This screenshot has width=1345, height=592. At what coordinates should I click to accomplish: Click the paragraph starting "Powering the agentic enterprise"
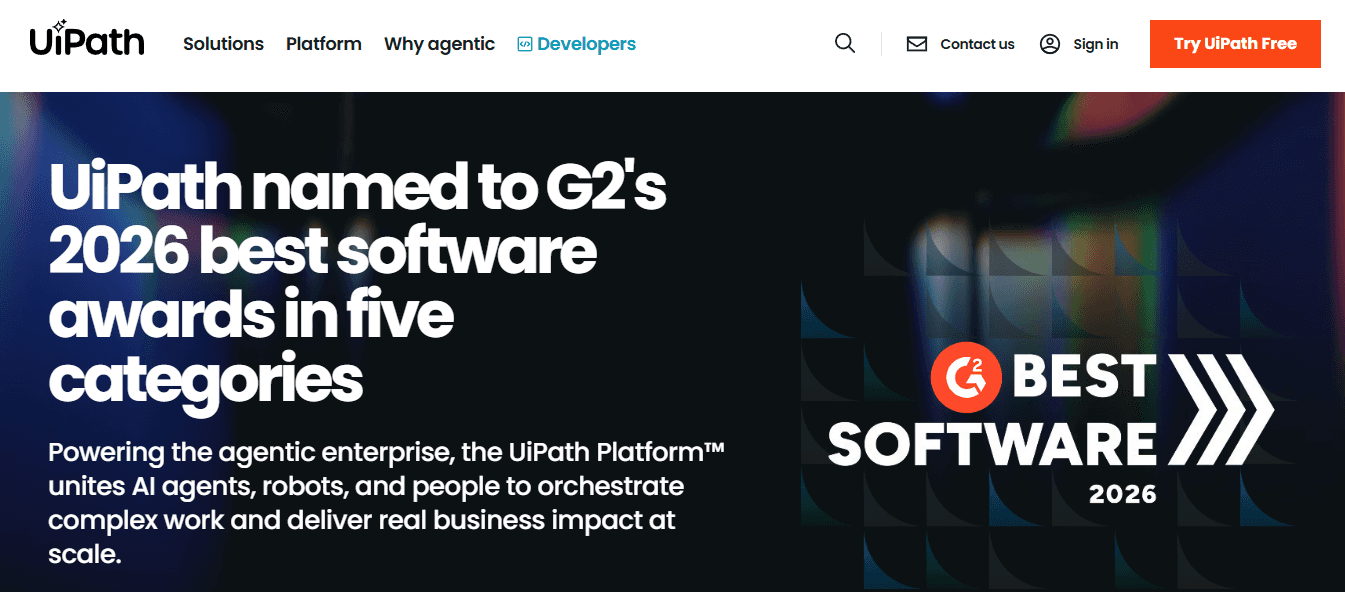(386, 502)
